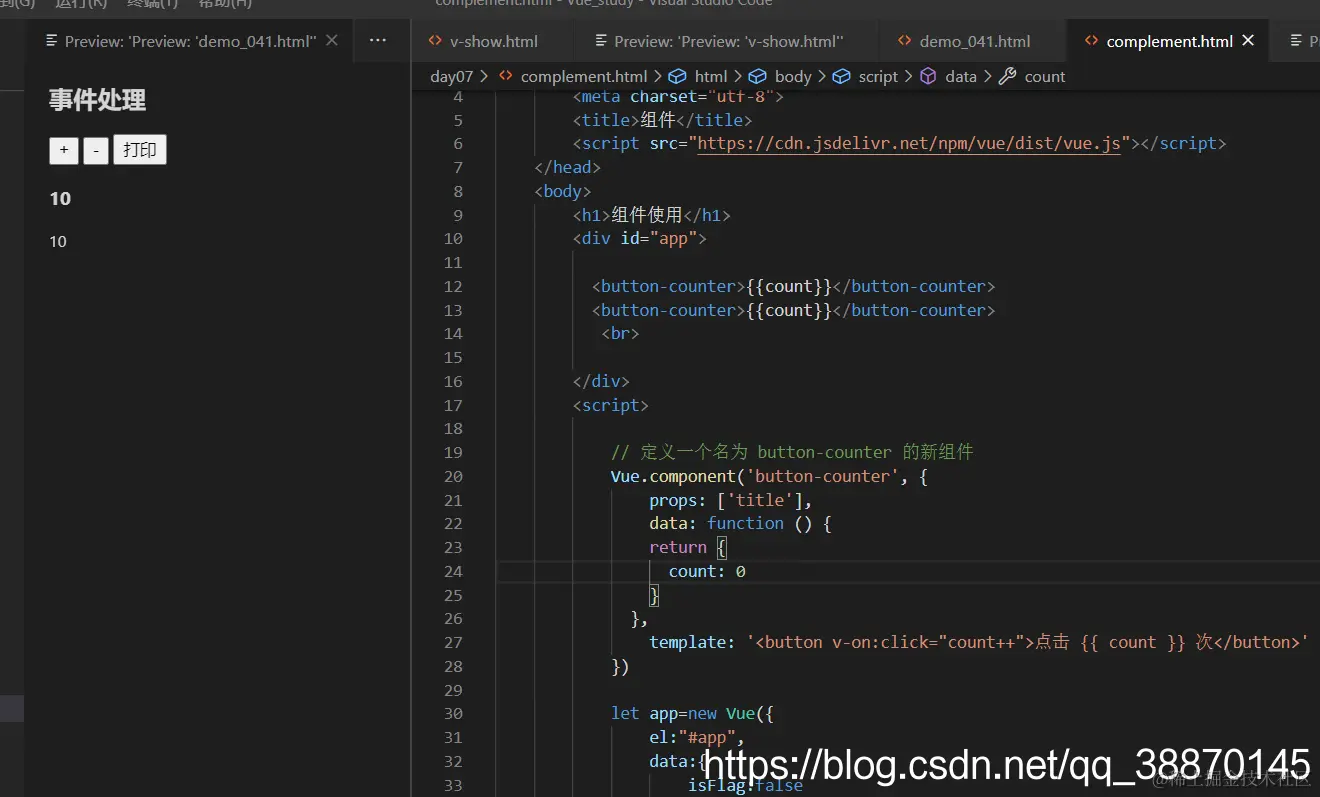Click the 'return {' code on line 23
Viewport: 1320px width, 797px height.
click(688, 547)
